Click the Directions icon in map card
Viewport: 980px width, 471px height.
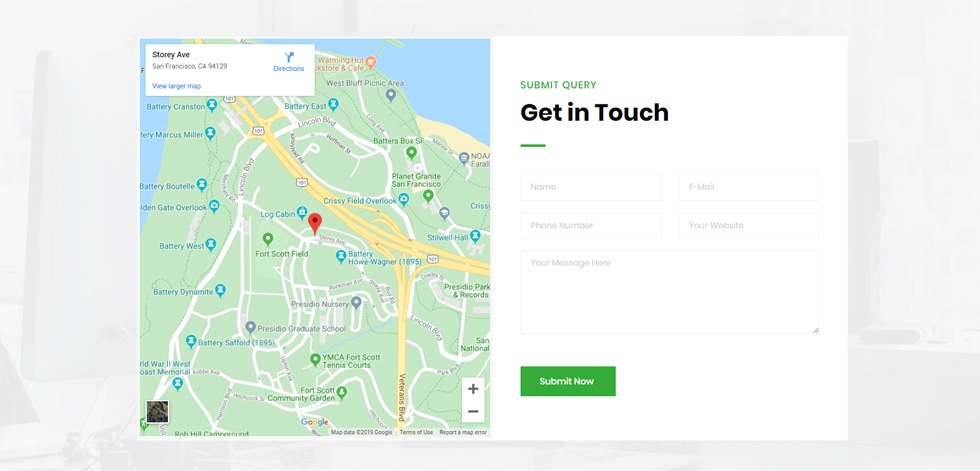click(289, 57)
